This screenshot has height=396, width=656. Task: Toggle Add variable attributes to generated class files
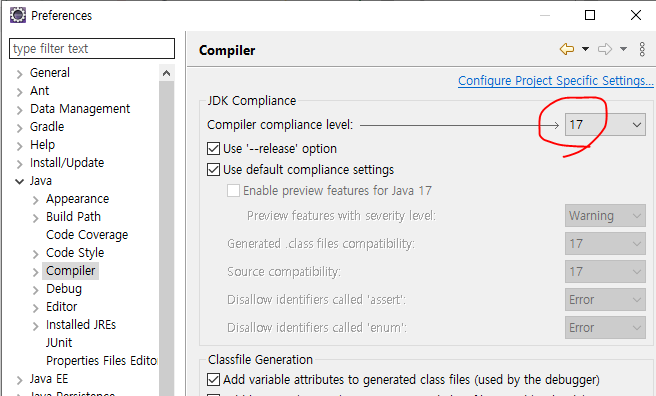pyautogui.click(x=213, y=379)
